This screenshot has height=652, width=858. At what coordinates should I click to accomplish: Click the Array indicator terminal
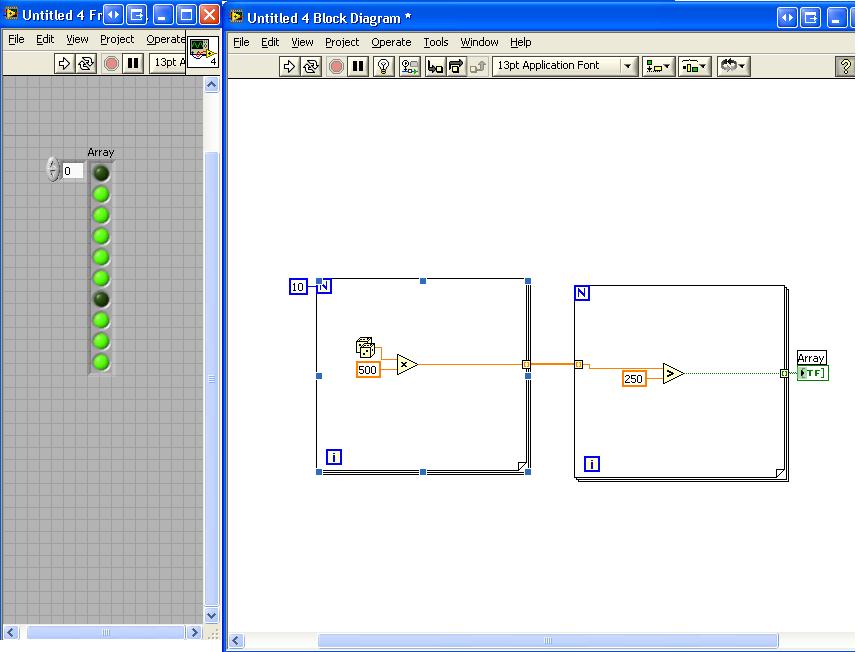[x=813, y=373]
